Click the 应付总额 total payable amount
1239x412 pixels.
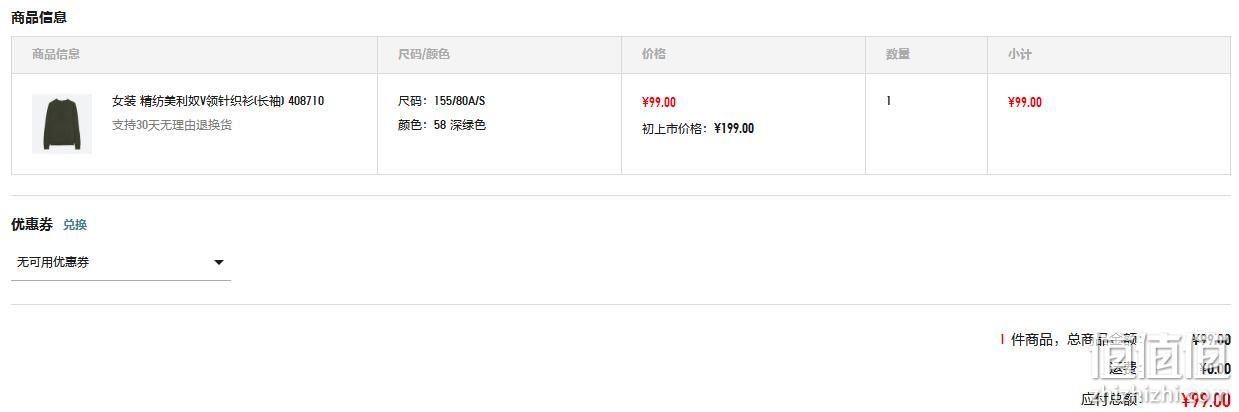[x=1206, y=400]
